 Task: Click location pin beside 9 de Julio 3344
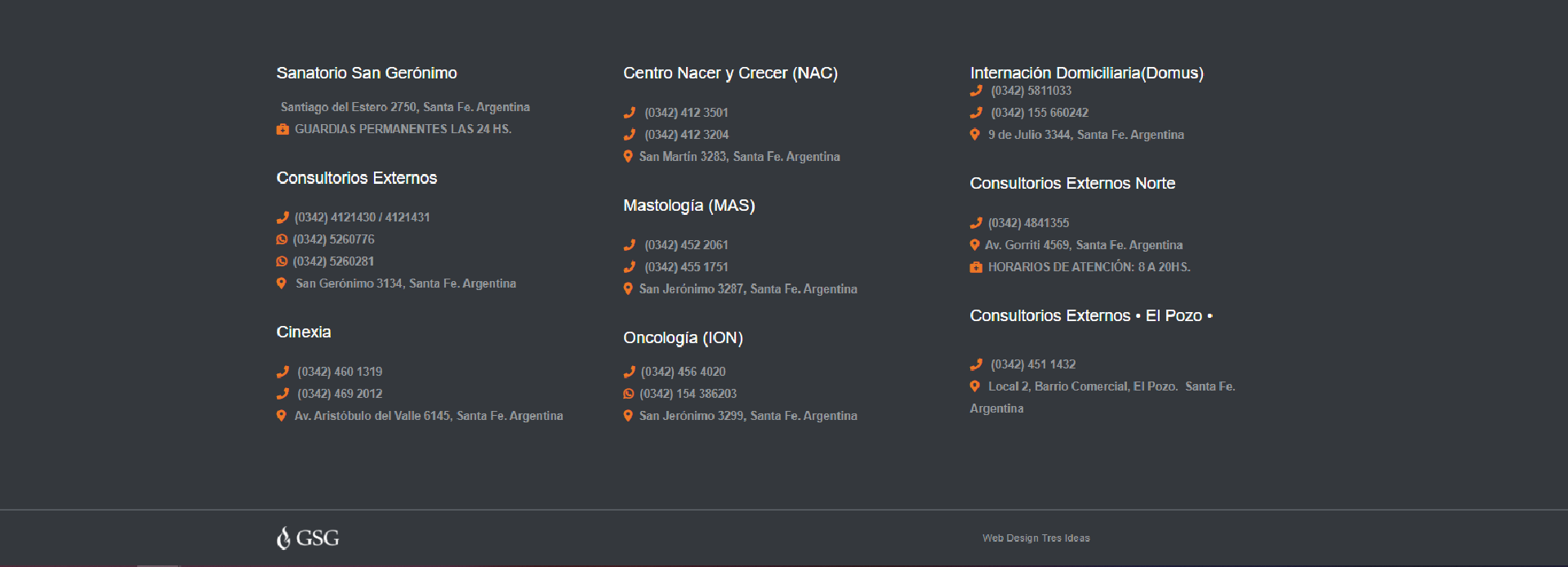(974, 135)
